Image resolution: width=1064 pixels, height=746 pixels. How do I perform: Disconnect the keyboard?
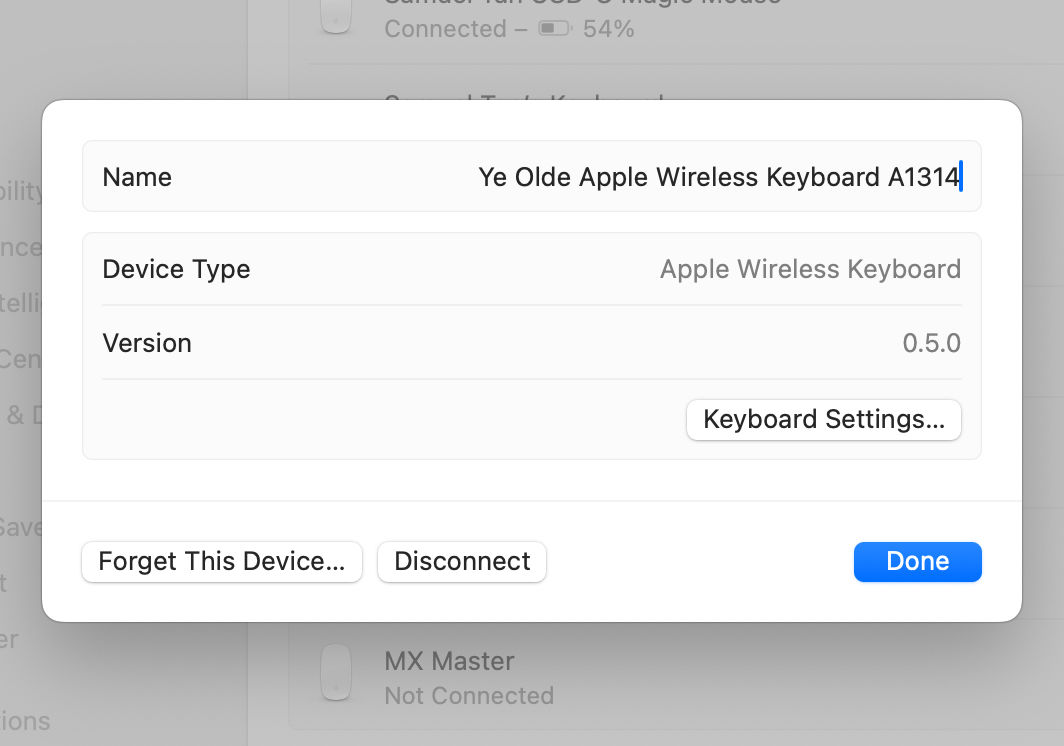tap(461, 561)
